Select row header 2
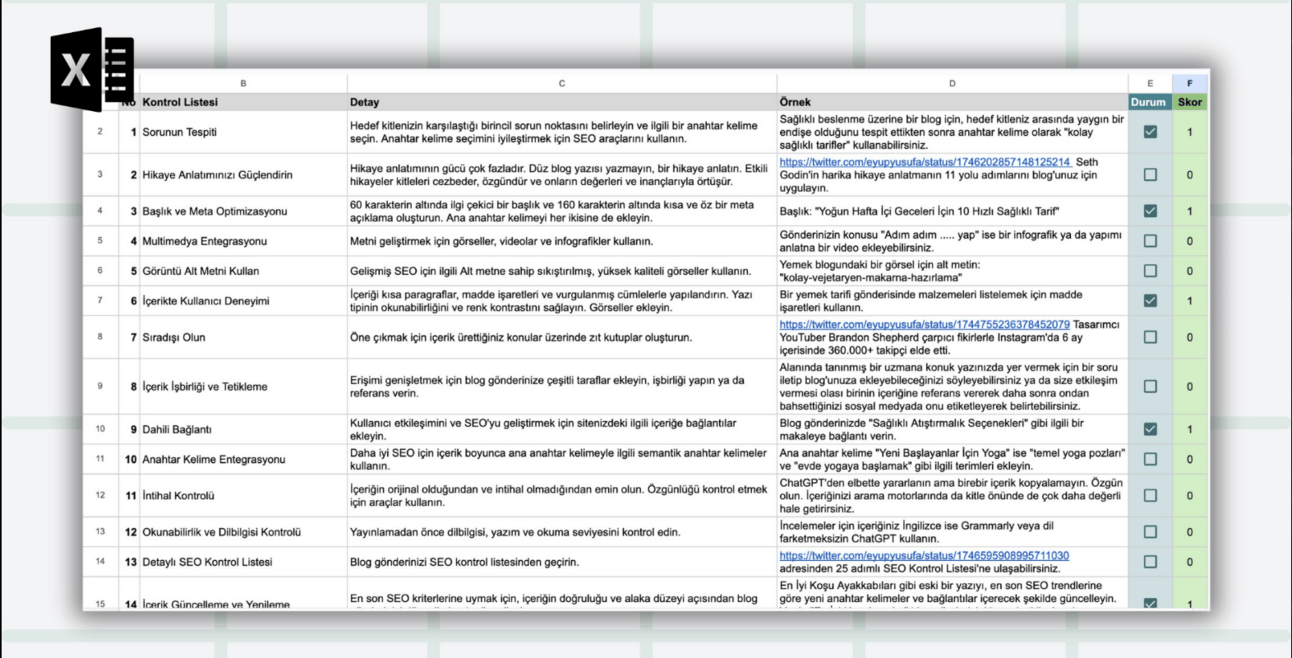 pos(100,132)
